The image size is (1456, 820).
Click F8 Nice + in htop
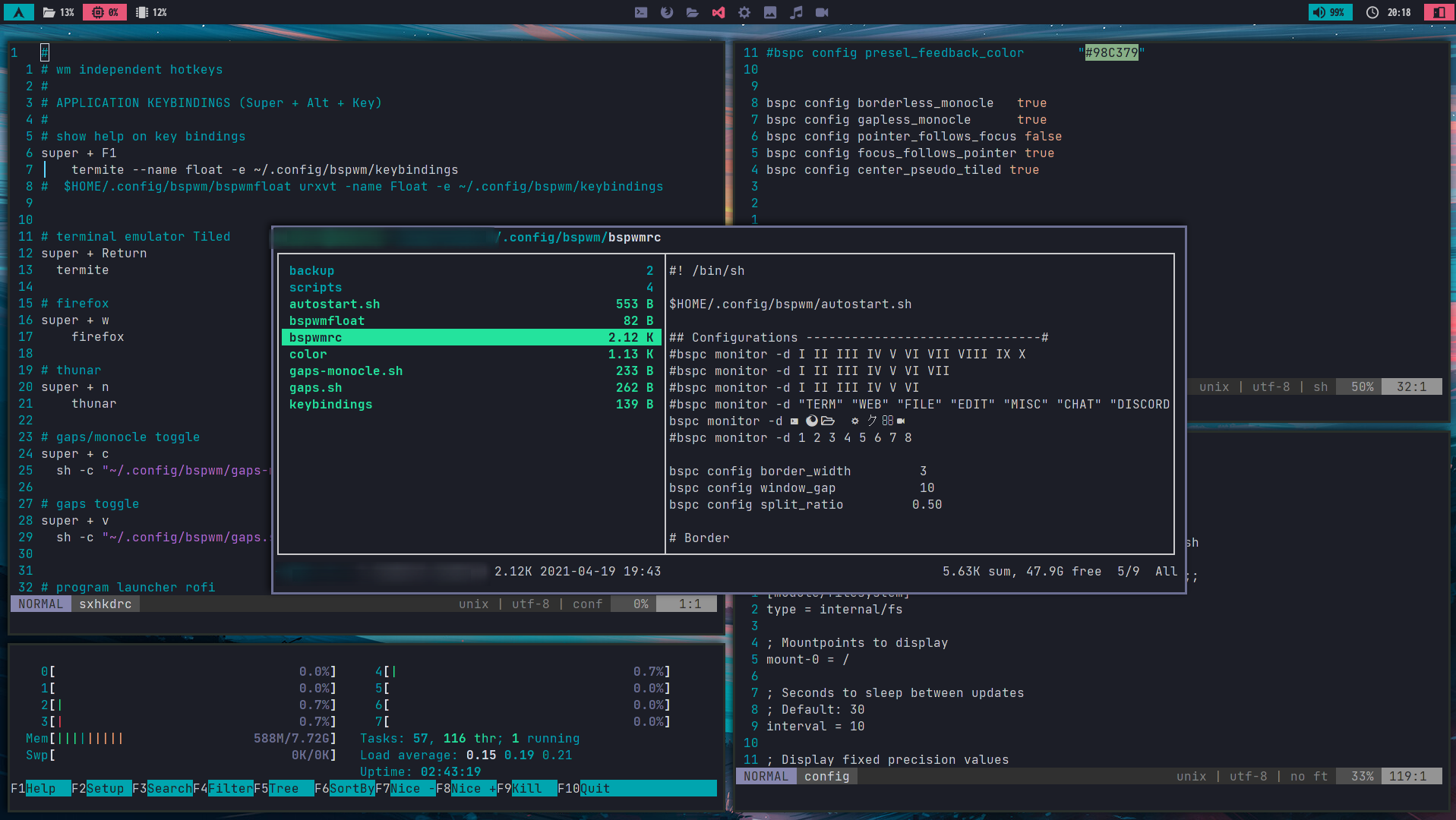(466, 788)
